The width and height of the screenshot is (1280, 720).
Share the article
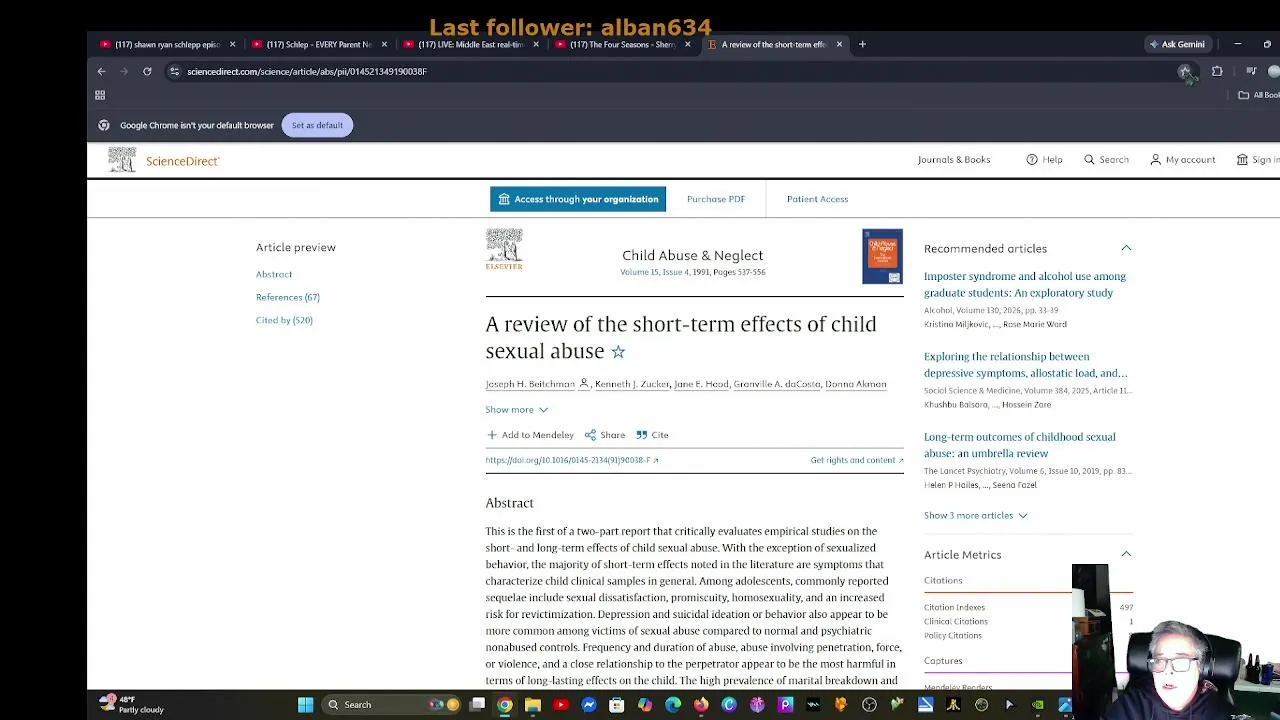605,435
